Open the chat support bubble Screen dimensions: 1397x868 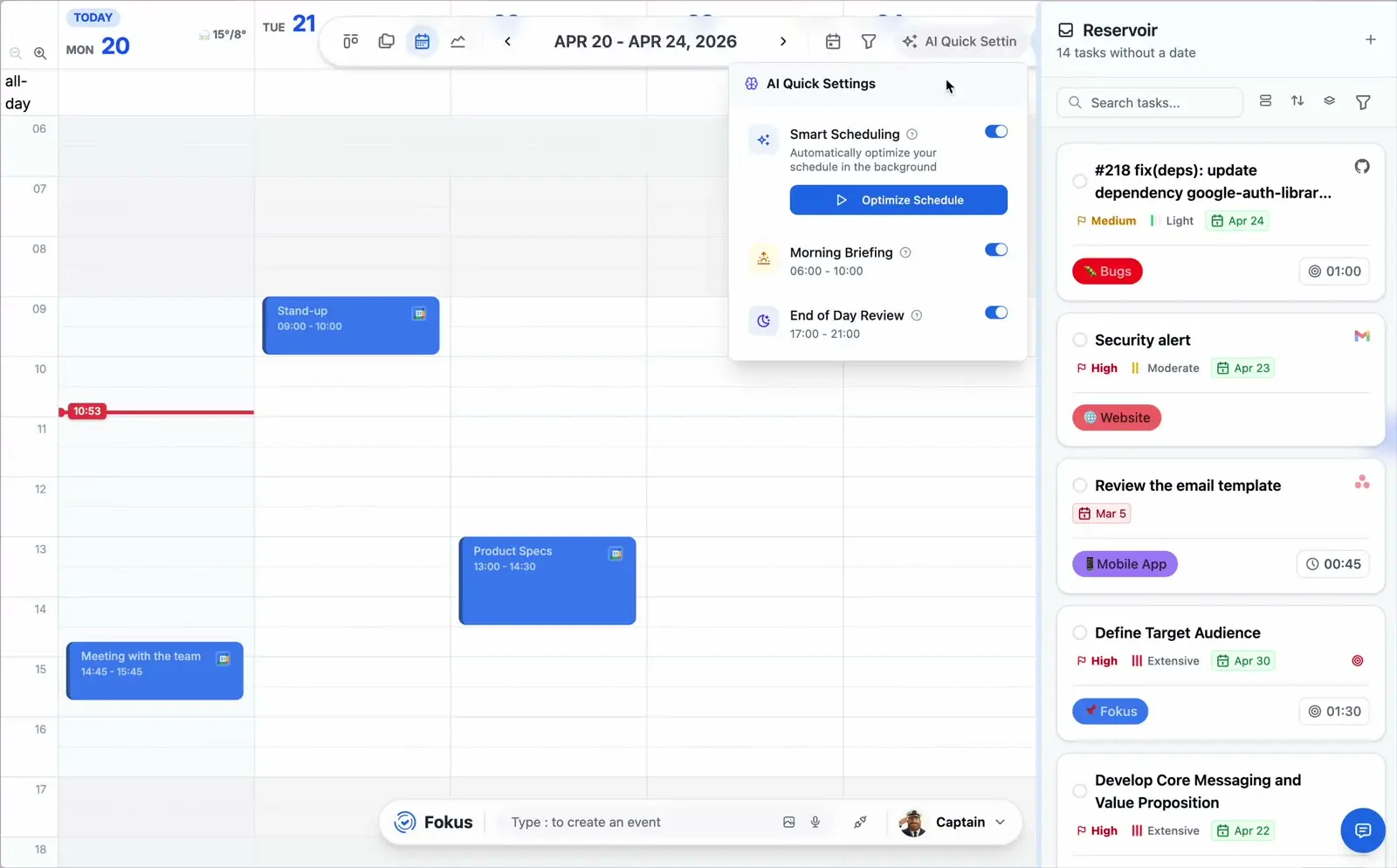point(1363,830)
